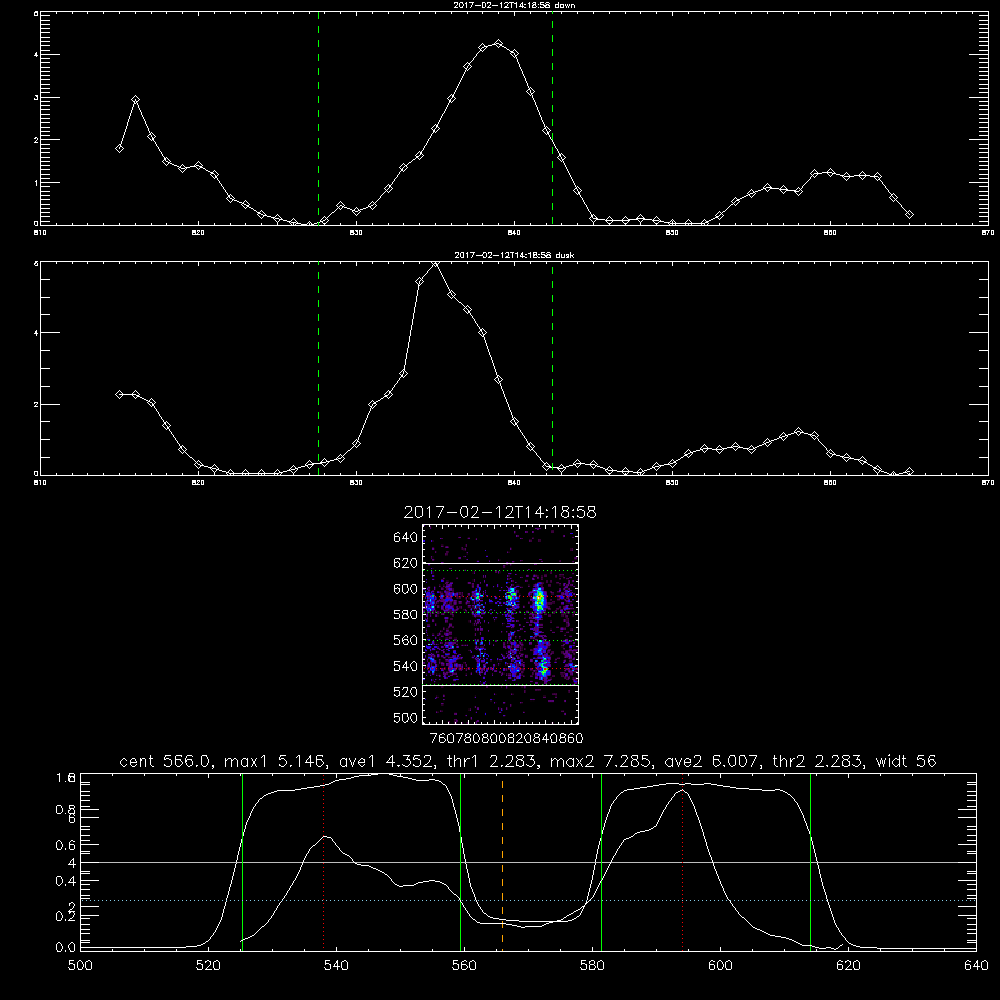Click the '520' label on the spectrogram y-axis
This screenshot has height=1000, width=1000.
[406, 692]
